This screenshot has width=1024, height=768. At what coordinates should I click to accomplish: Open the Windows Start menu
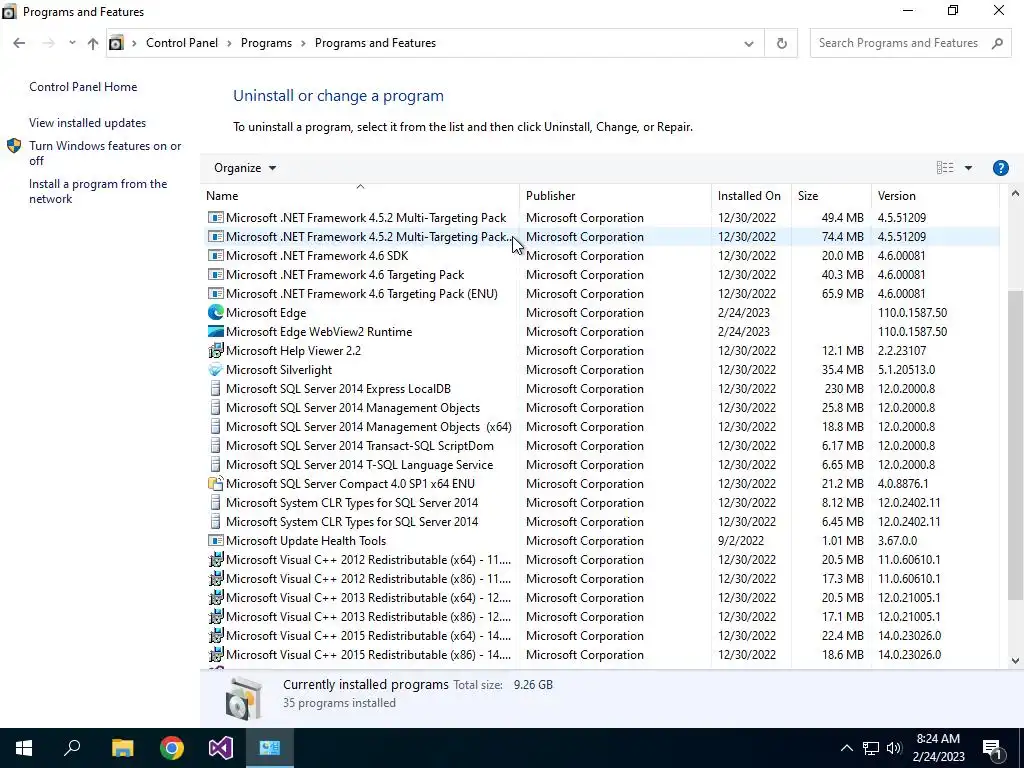[24, 748]
